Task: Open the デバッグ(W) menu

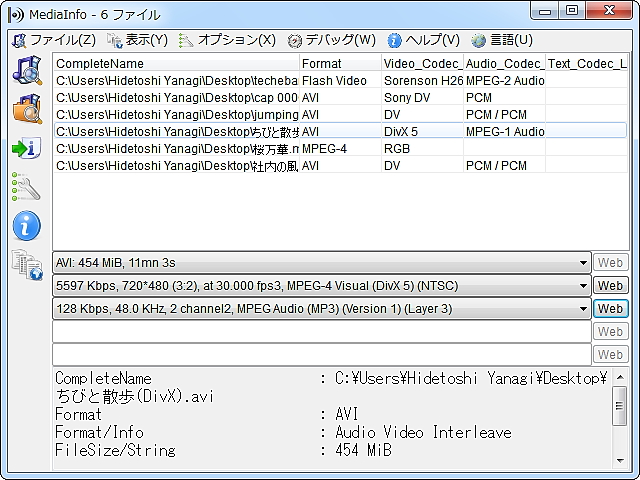Action: coord(331,40)
